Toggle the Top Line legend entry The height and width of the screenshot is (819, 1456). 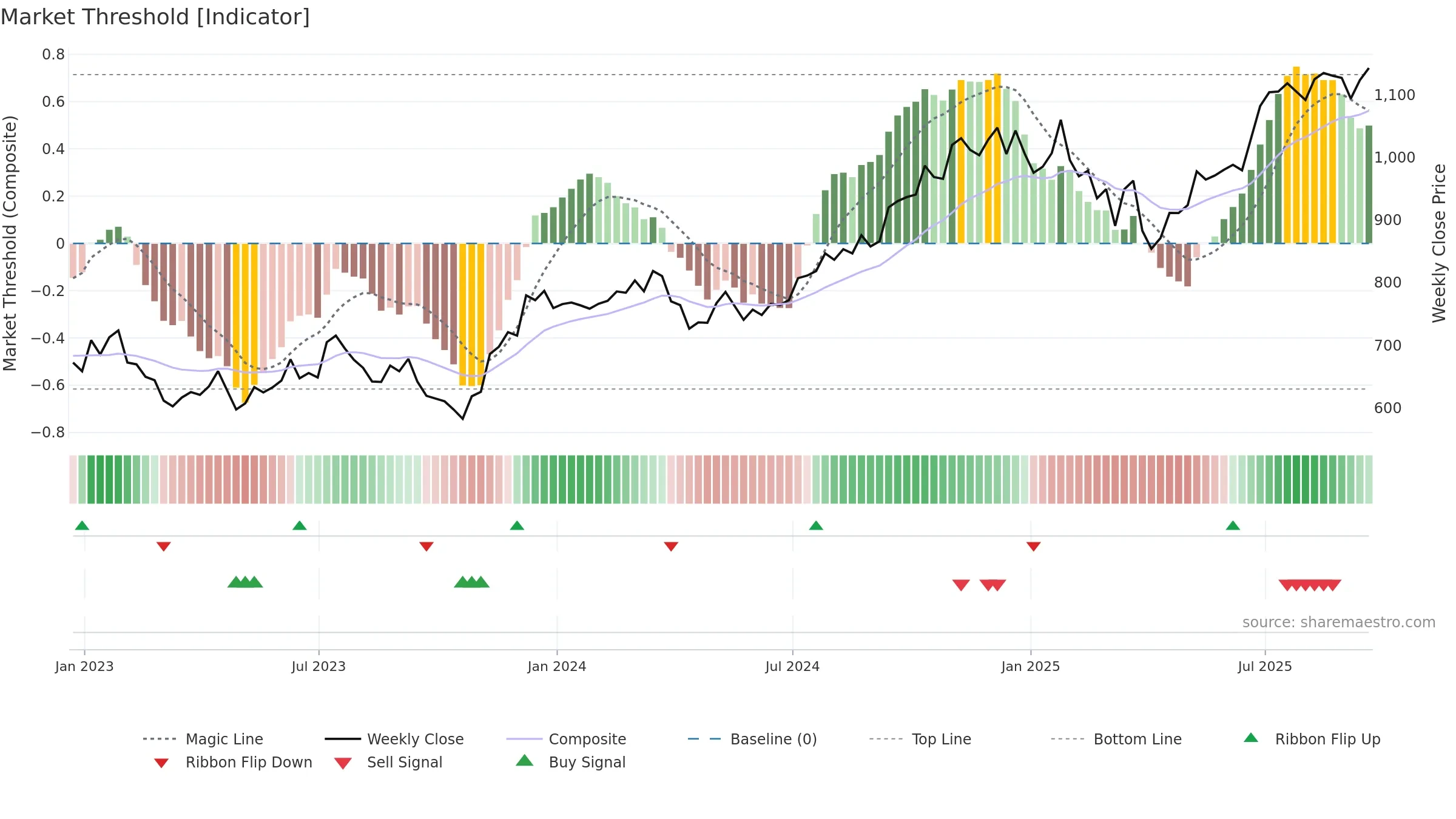[920, 739]
